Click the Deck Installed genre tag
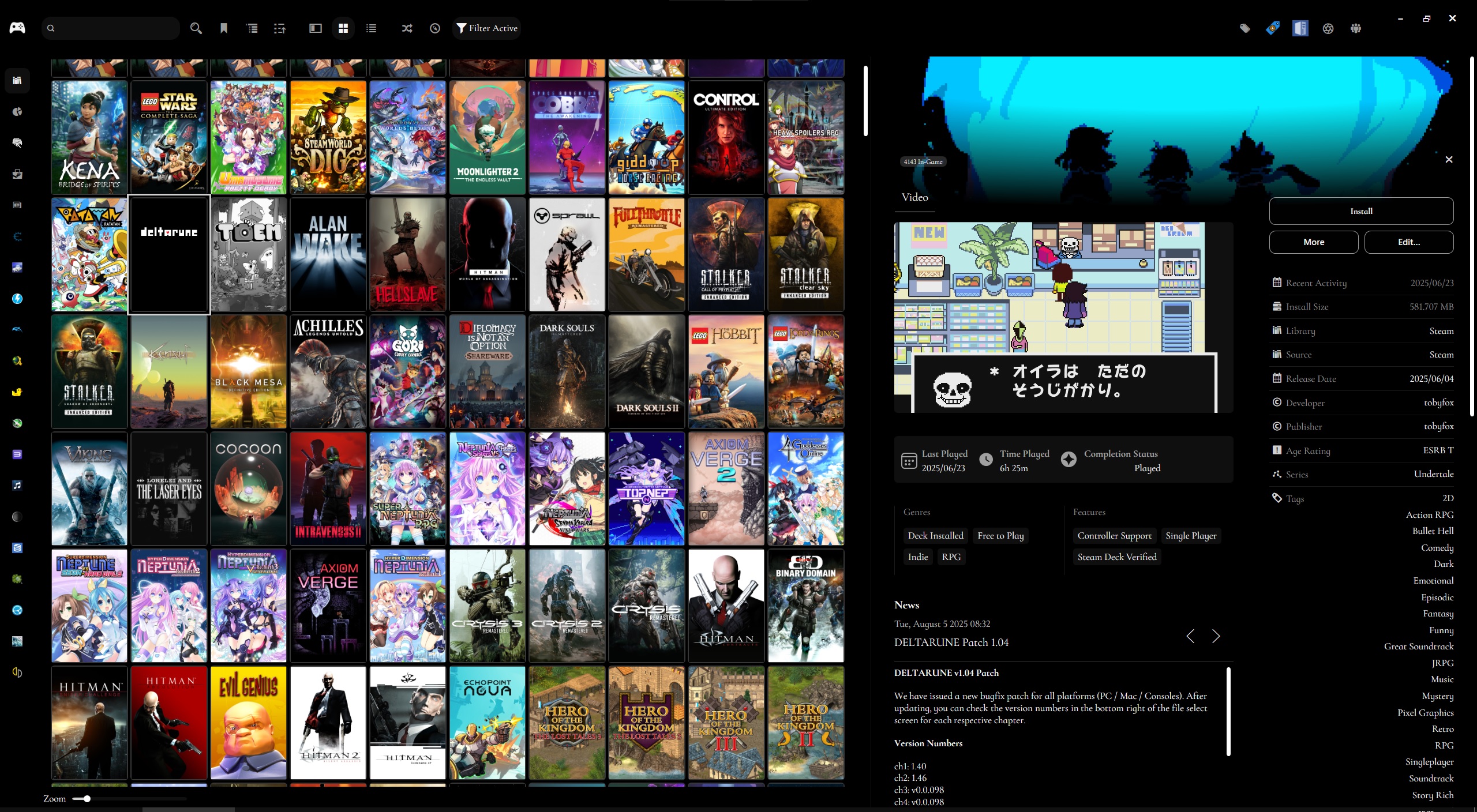1477x812 pixels. (x=935, y=536)
